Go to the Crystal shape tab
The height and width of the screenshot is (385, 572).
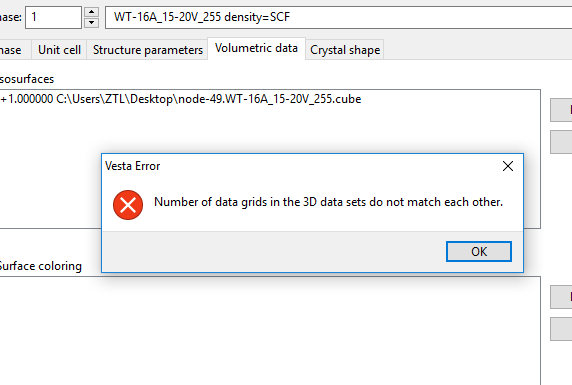(x=345, y=50)
